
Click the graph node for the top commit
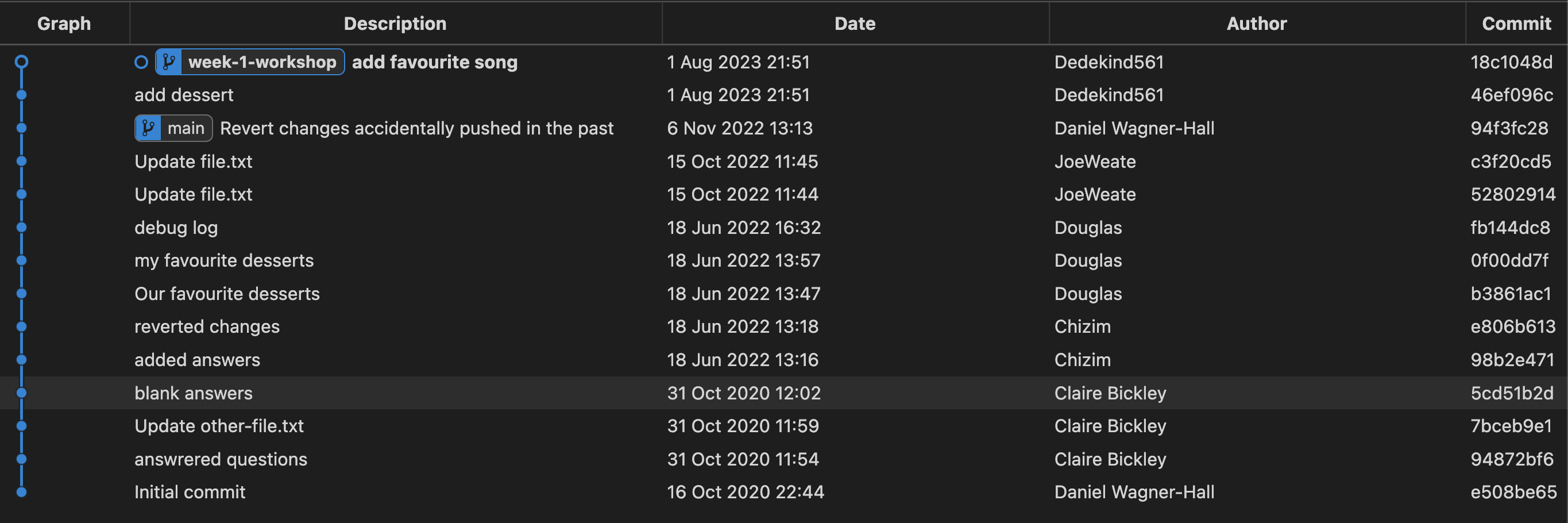pyautogui.click(x=21, y=62)
